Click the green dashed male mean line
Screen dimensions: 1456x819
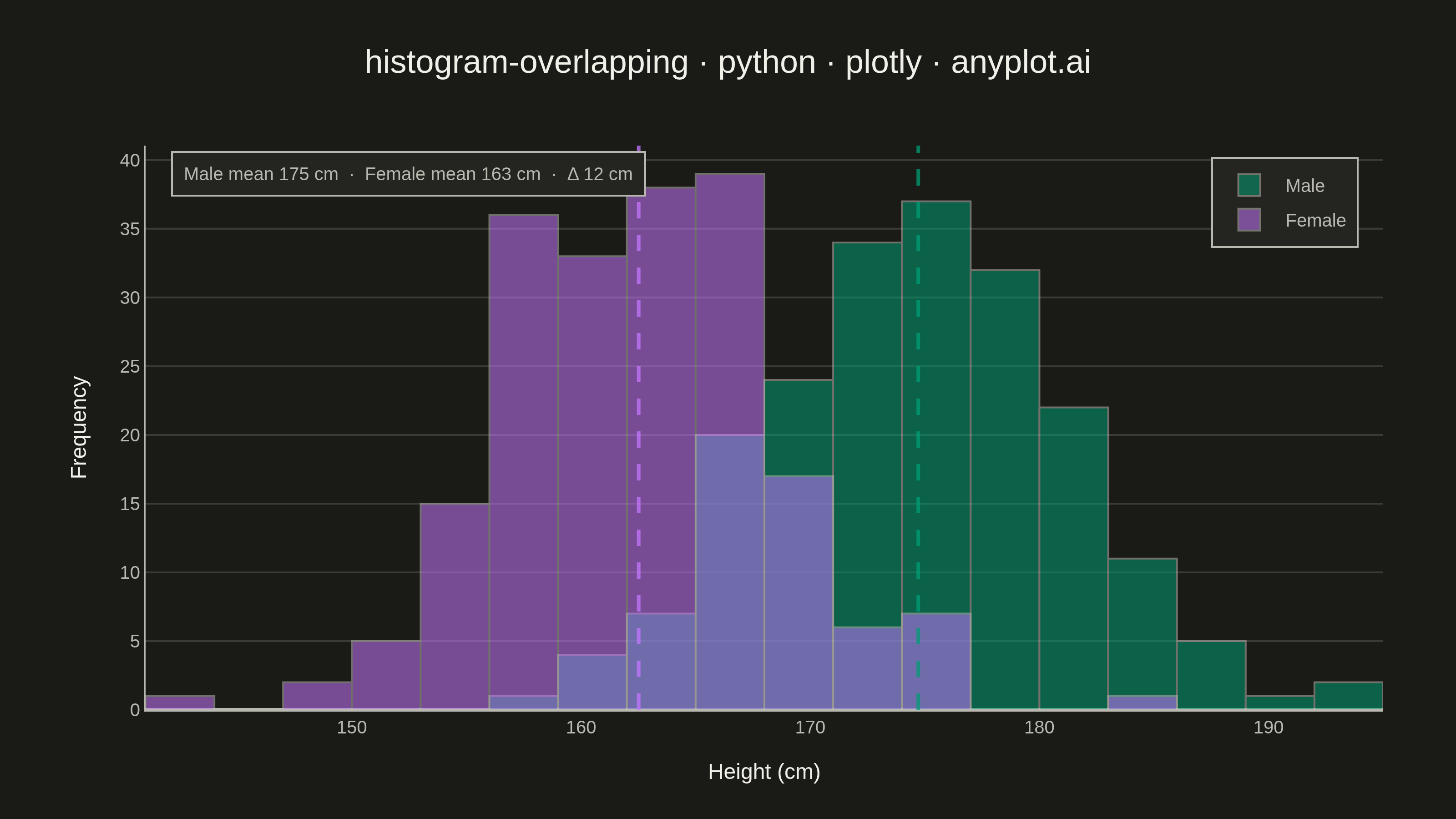(x=918, y=427)
